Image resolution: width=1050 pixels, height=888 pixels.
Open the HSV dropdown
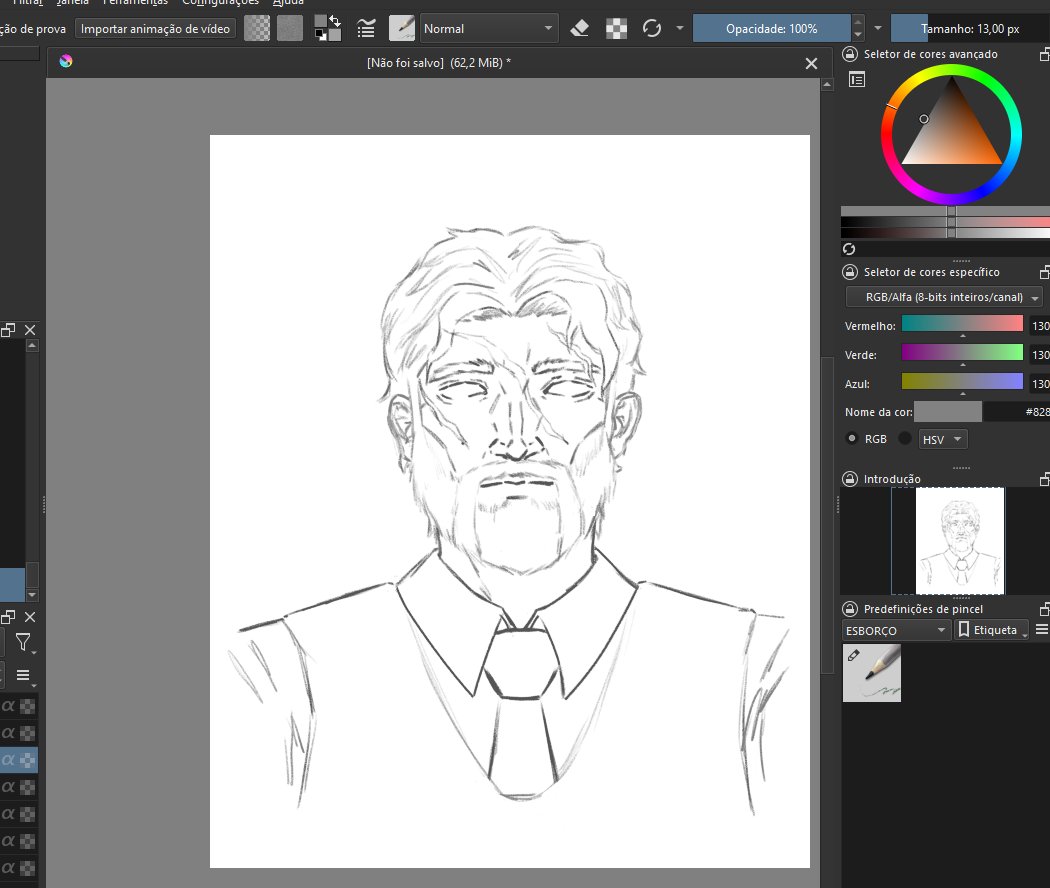coord(943,439)
